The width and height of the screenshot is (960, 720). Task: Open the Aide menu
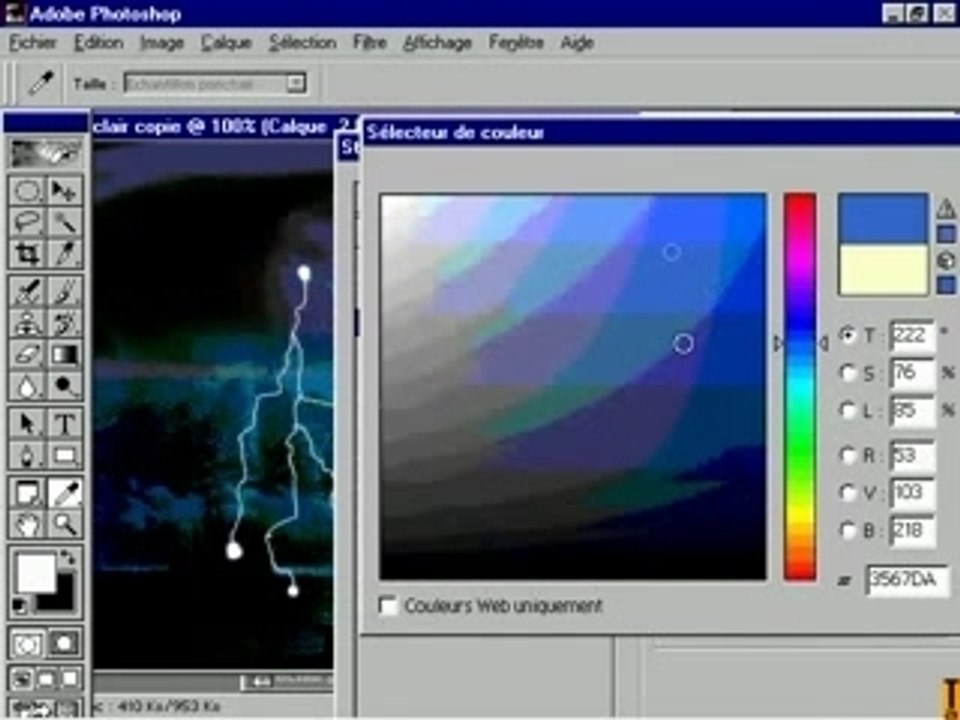[577, 43]
